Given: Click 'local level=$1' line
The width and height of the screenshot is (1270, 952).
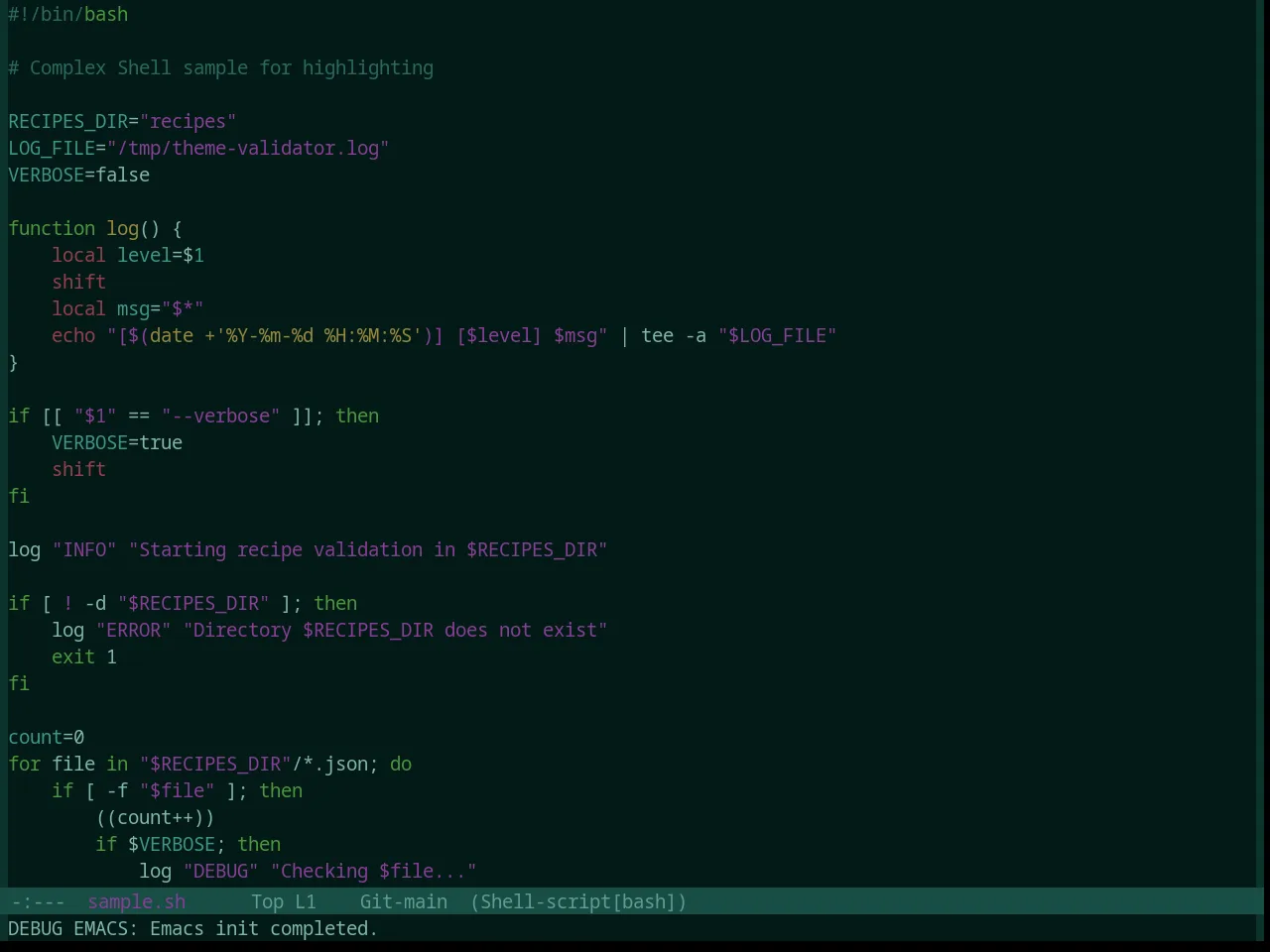Looking at the screenshot, I should coord(128,255).
